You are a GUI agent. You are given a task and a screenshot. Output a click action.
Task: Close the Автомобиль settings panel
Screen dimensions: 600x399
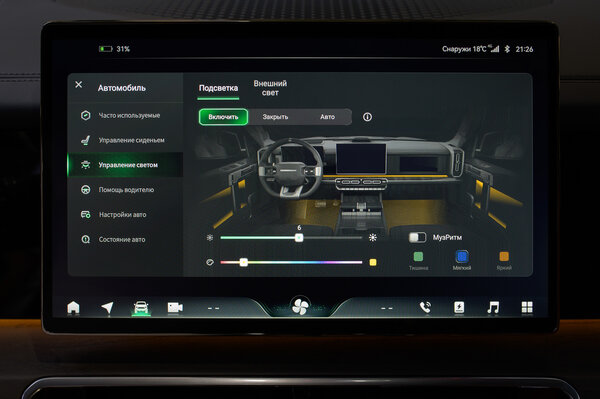tap(78, 85)
